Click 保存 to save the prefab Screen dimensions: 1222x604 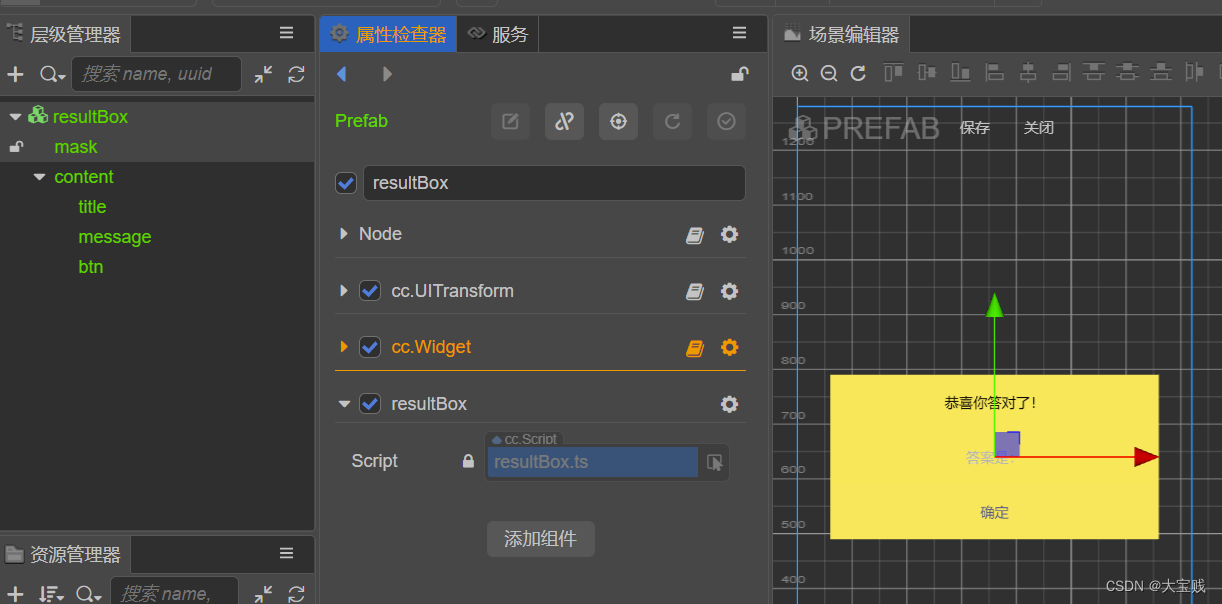point(974,128)
